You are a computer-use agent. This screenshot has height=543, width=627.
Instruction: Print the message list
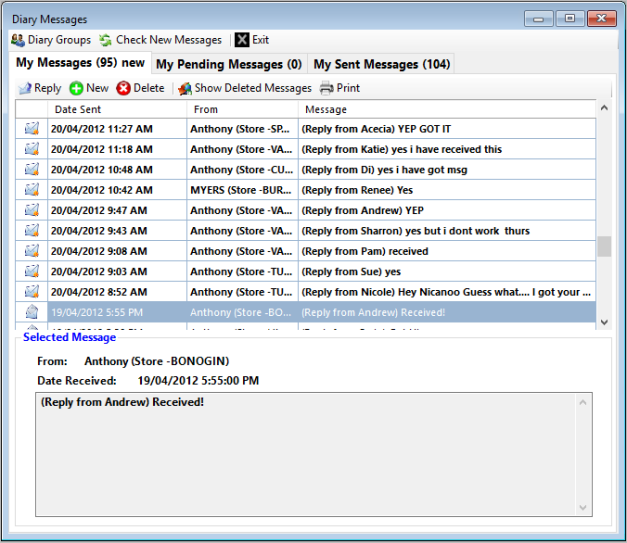point(340,88)
